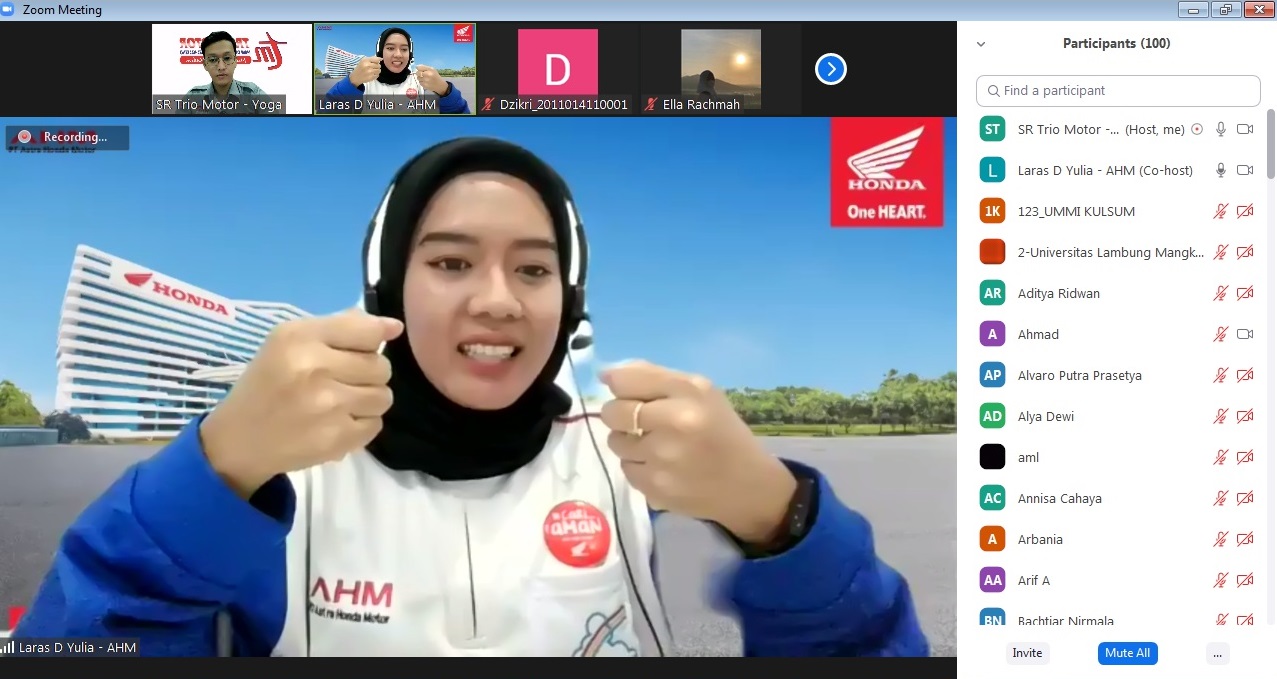Click the next-page arrow in the video strip
The width and height of the screenshot is (1277, 679).
pyautogui.click(x=831, y=69)
